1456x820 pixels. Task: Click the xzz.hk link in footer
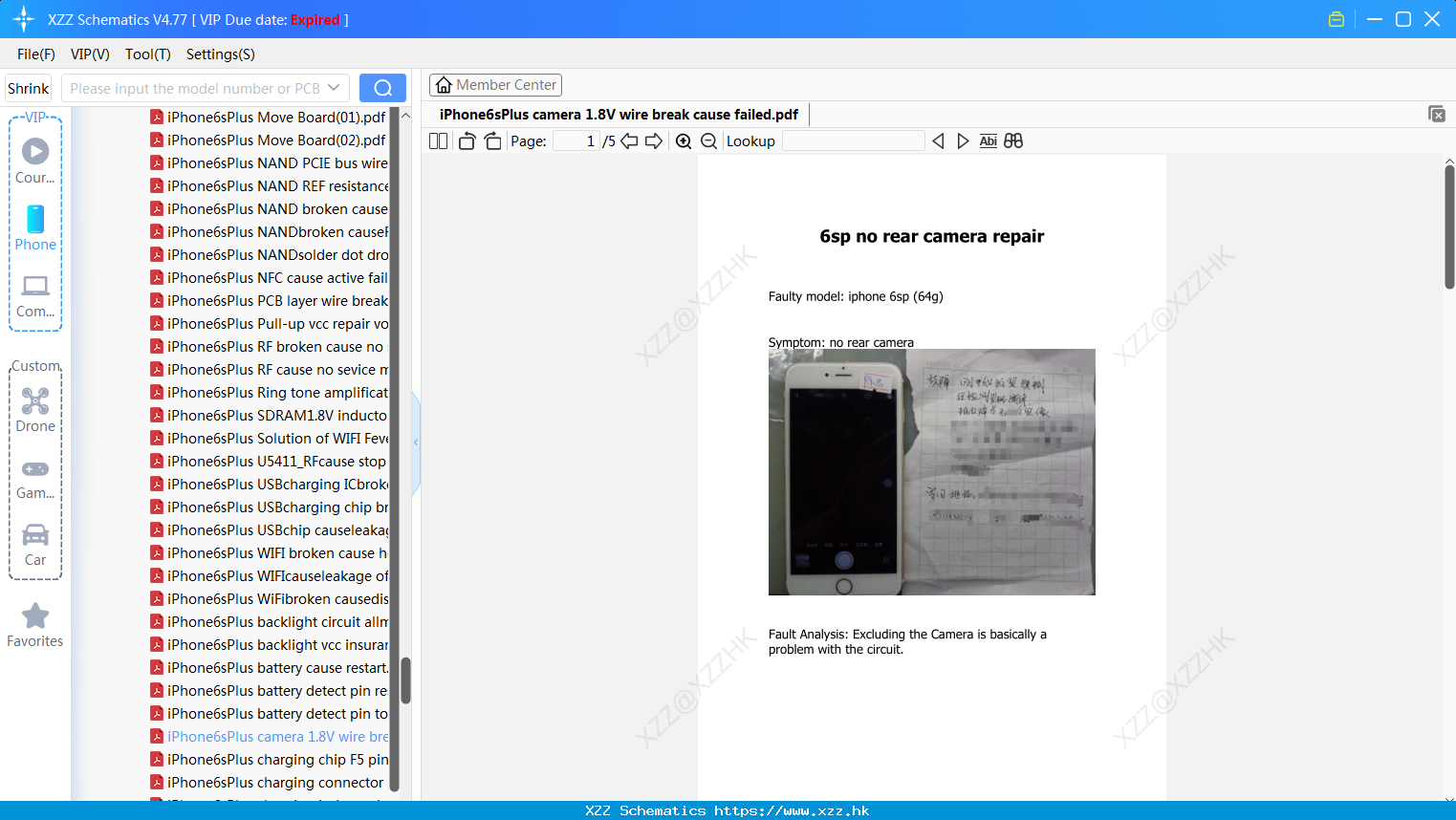tap(792, 810)
